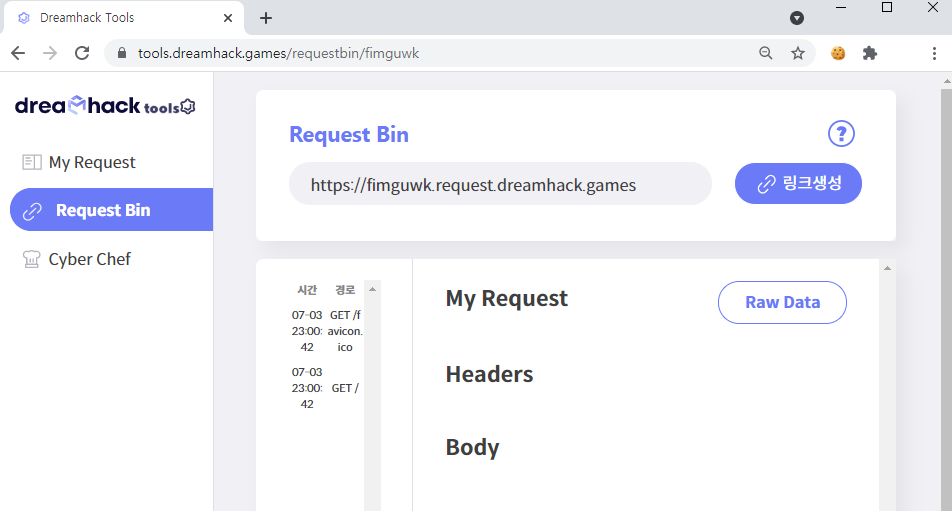Reload the Dreamhack Tools page
Image resolution: width=952 pixels, height=511 pixels.
click(x=82, y=53)
